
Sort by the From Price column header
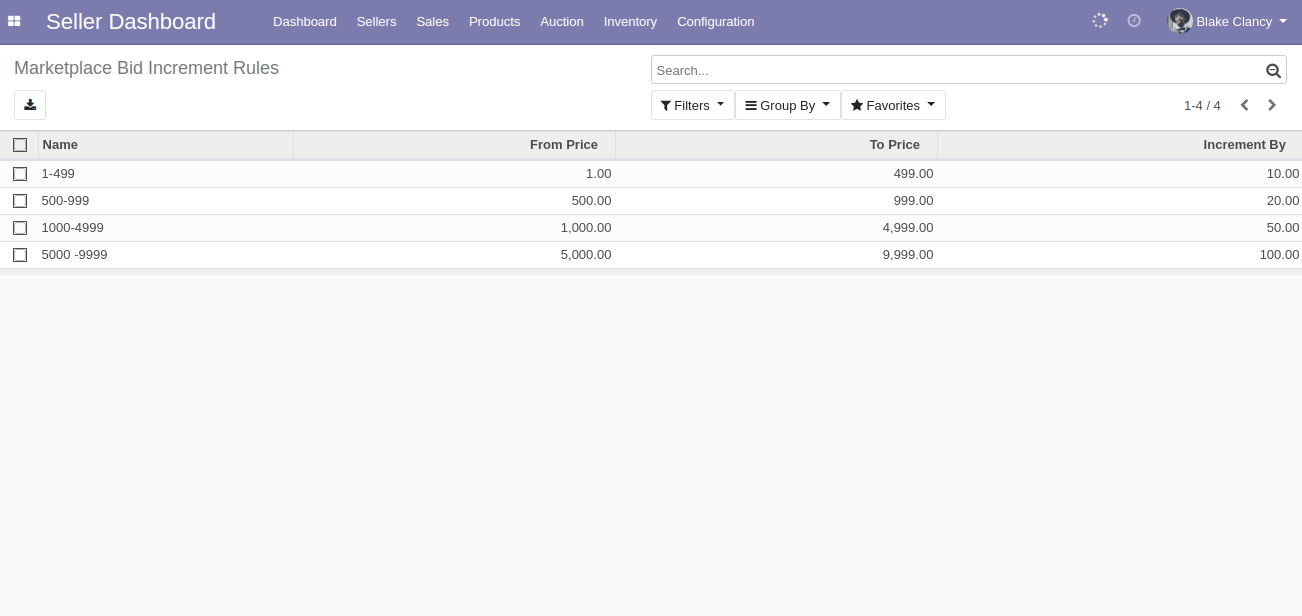(455, 145)
